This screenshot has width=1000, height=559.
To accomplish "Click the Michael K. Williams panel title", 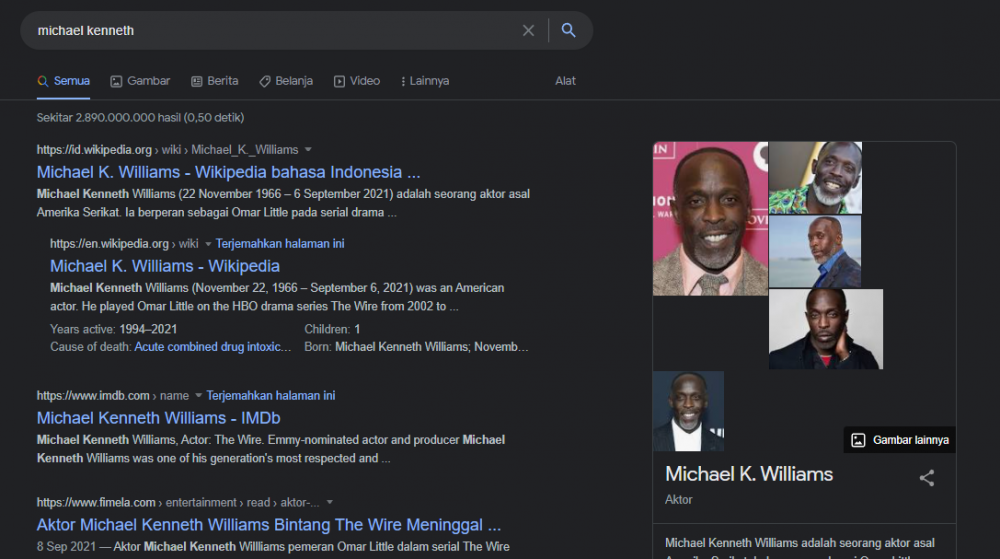I will (749, 474).
